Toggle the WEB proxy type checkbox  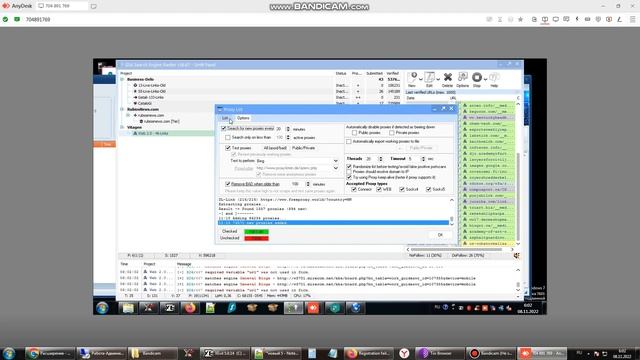point(379,189)
